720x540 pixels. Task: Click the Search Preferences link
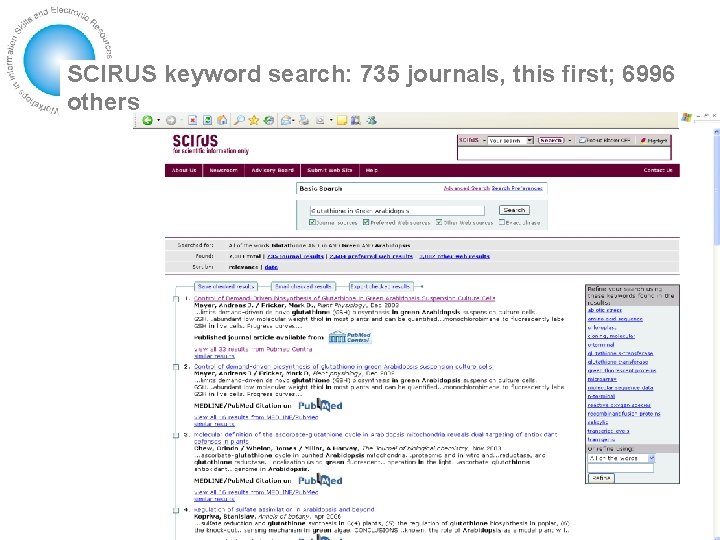517,188
